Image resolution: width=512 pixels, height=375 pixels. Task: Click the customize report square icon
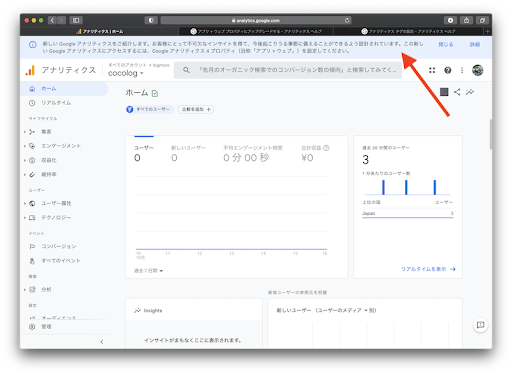click(444, 92)
